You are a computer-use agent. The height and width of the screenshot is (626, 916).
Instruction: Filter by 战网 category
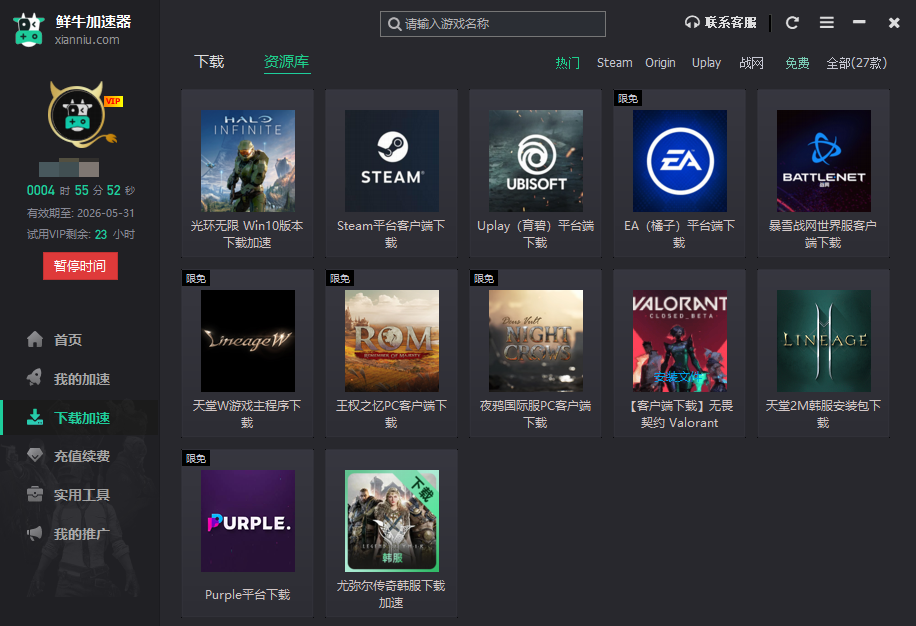[x=751, y=63]
